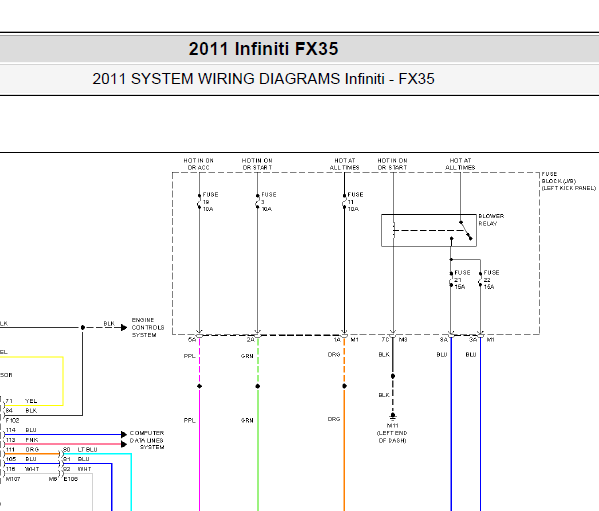Select "HOT IN ON OR START" above connector 7C
The height and width of the screenshot is (511, 599).
392,164
